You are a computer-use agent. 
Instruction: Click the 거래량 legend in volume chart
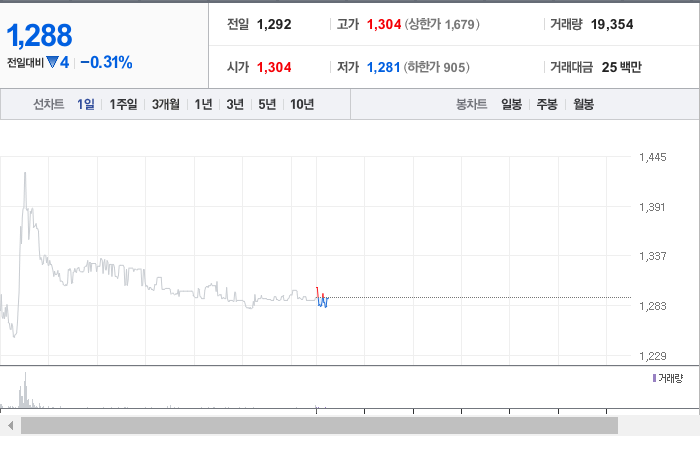(x=668, y=379)
